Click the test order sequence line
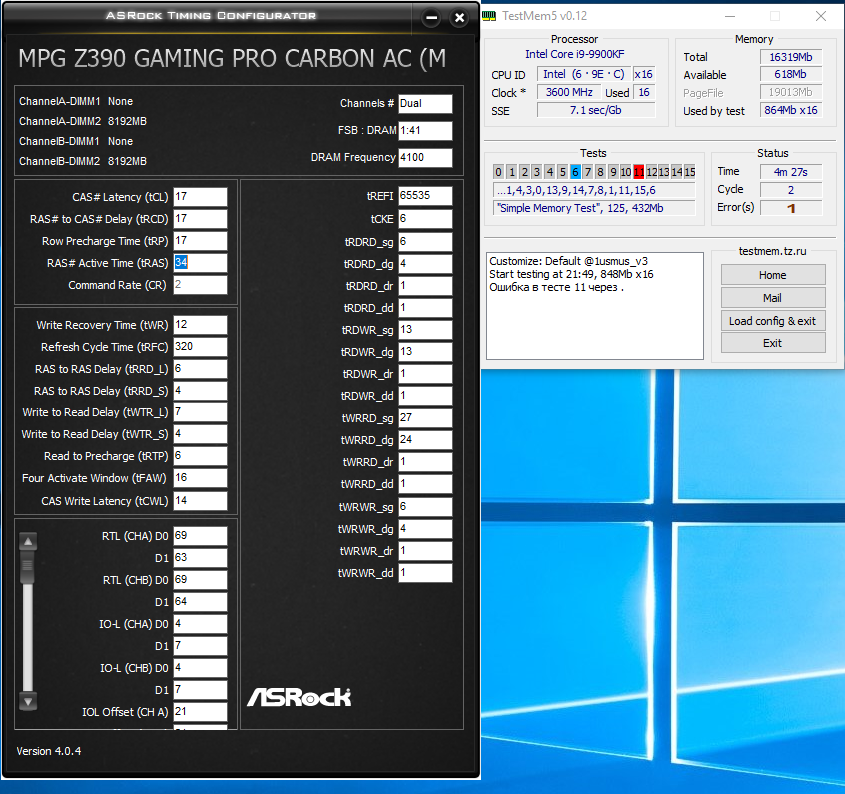The height and width of the screenshot is (794, 845). 594,190
